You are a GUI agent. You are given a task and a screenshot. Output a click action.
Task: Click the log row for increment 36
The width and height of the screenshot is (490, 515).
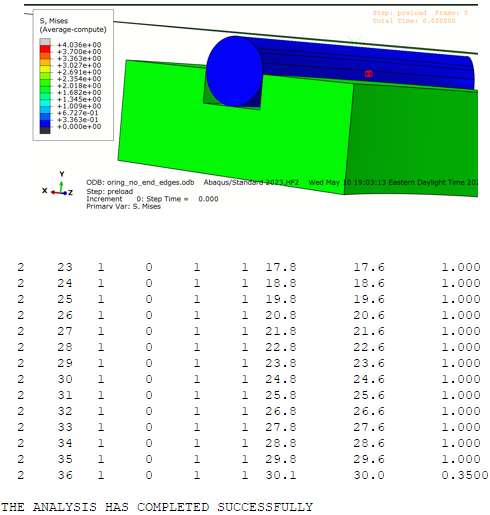pos(253,475)
